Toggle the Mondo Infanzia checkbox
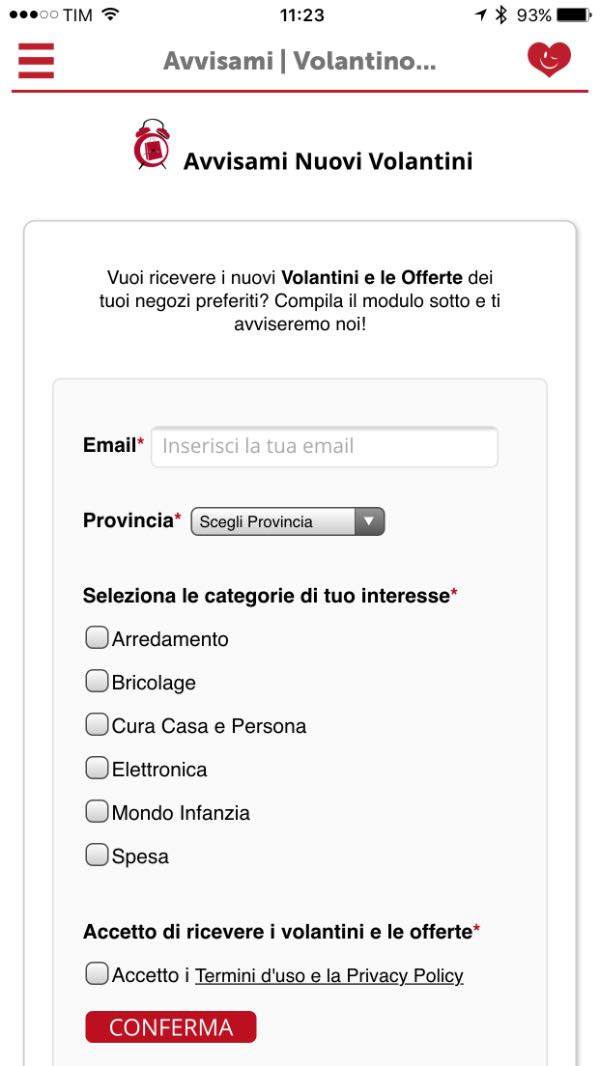The image size is (600, 1066). 97,811
